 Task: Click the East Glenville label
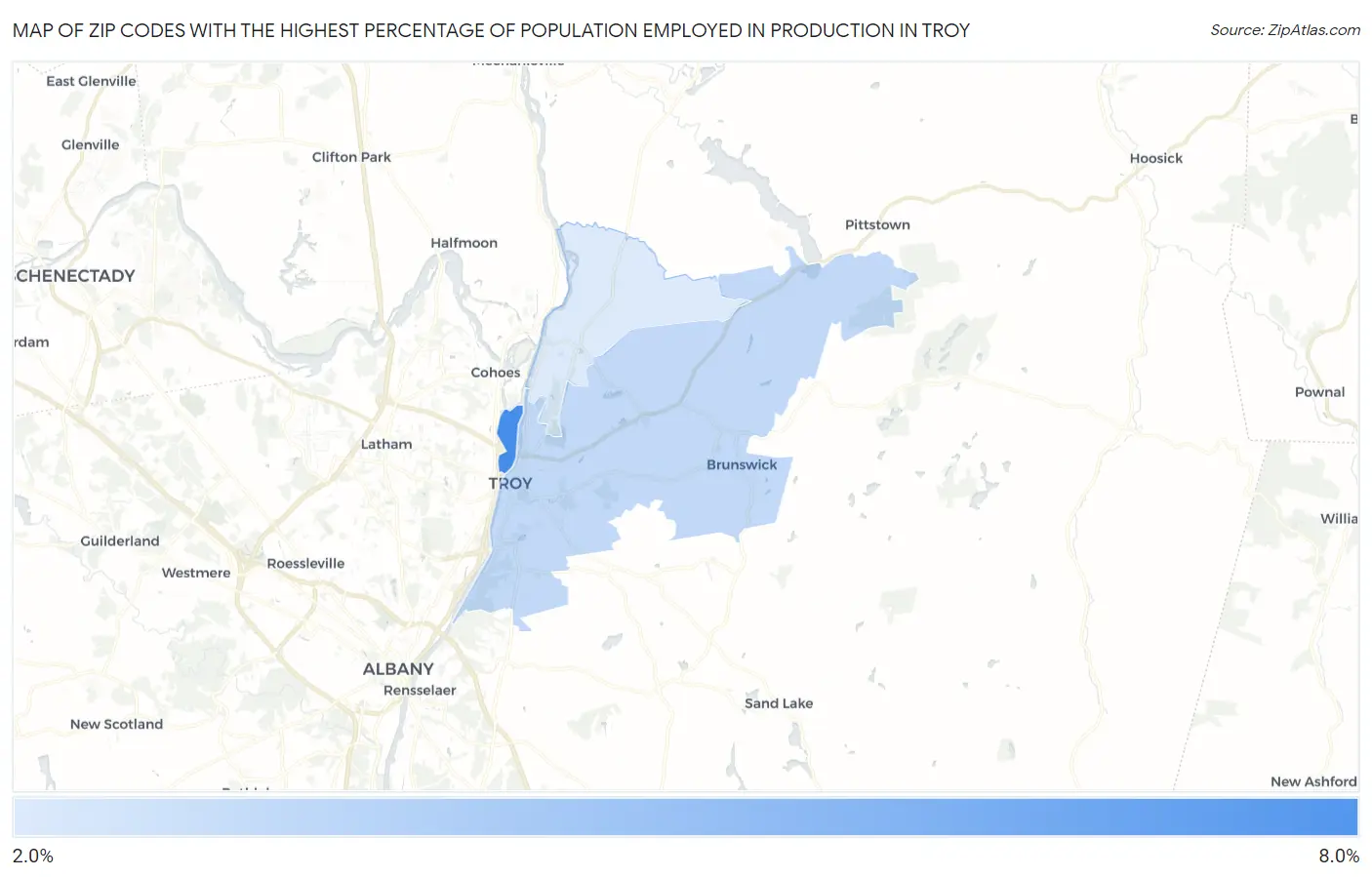coord(91,81)
